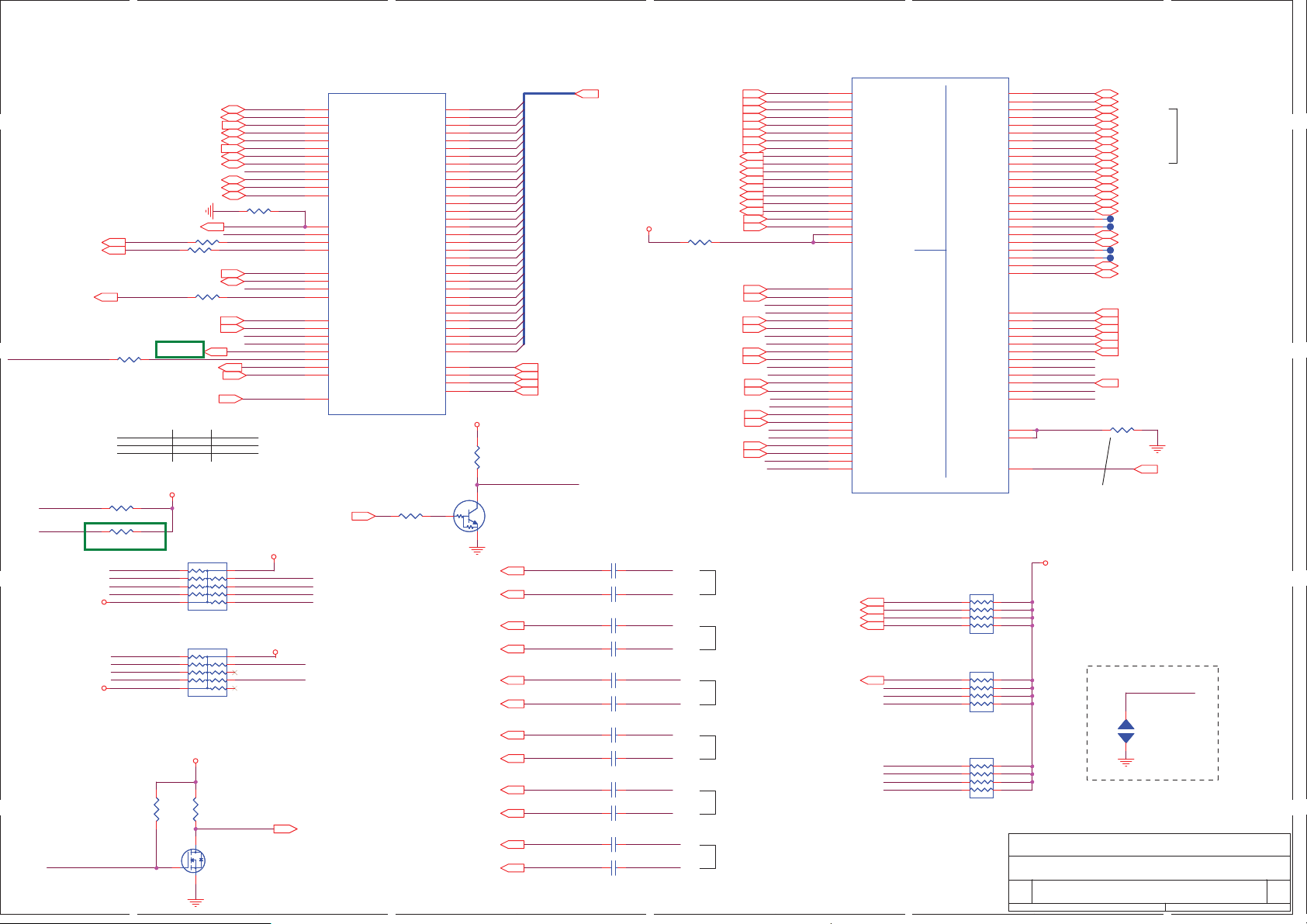Image resolution: width=1307 pixels, height=924 pixels.
Task: Click the topmost blue no-connect dot on large IC
Action: point(1110,219)
